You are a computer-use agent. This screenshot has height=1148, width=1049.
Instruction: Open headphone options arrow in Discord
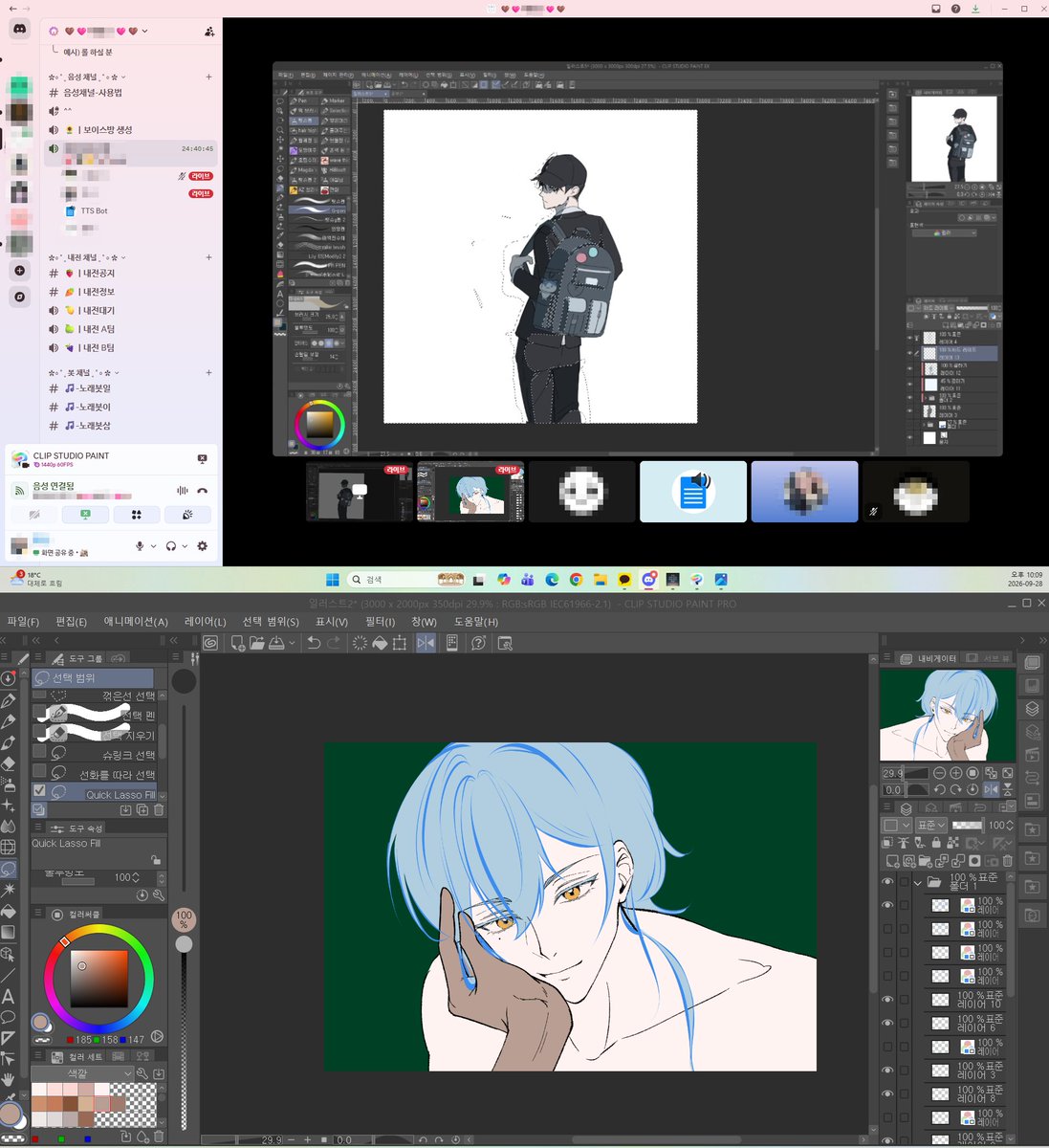coord(184,545)
